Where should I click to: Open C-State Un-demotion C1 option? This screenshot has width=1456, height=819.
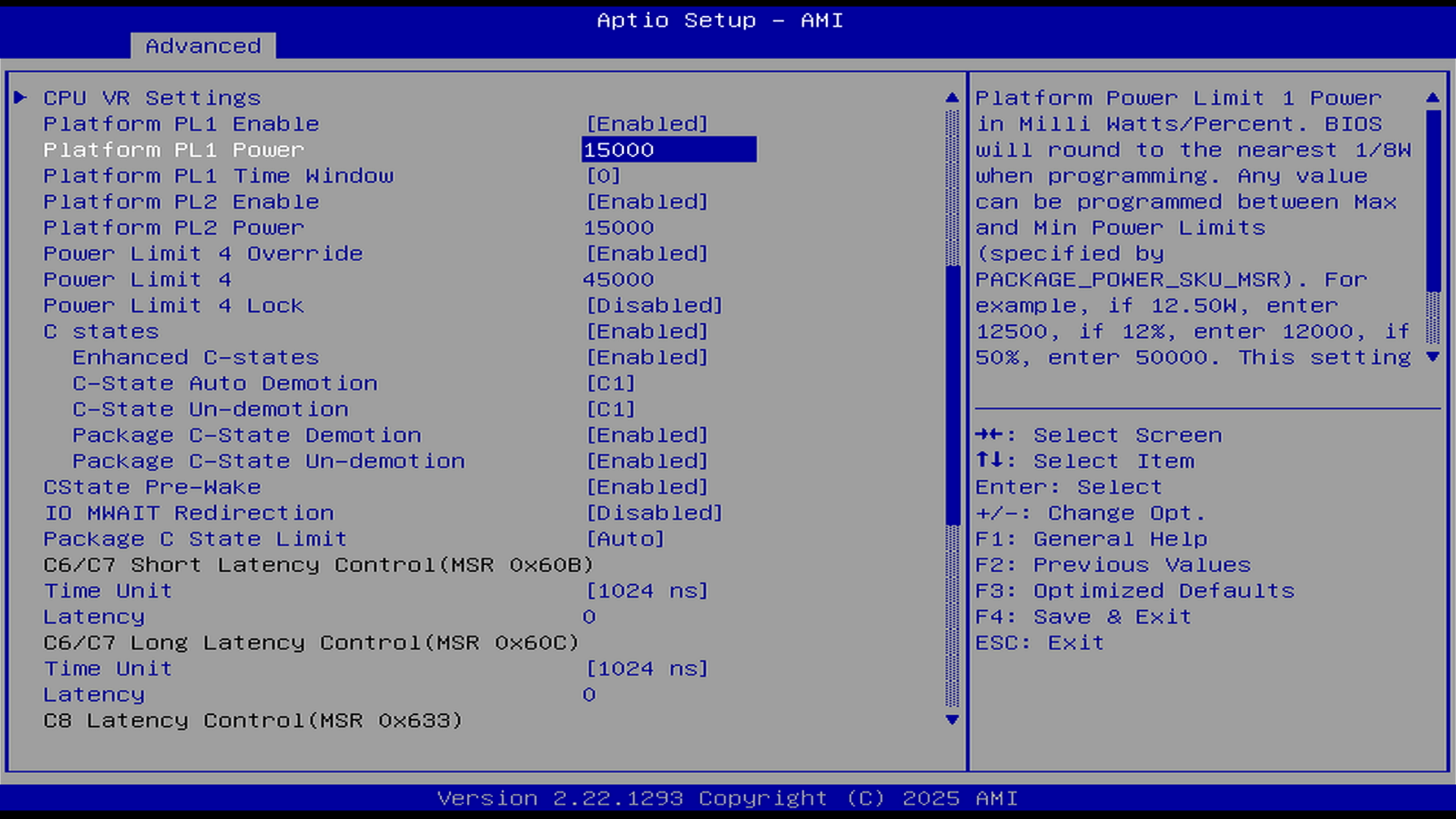coord(610,409)
